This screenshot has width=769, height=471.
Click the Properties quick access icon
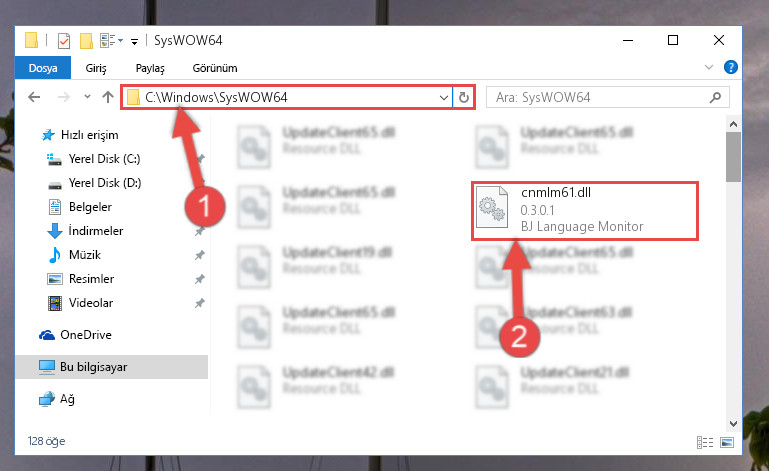64,41
